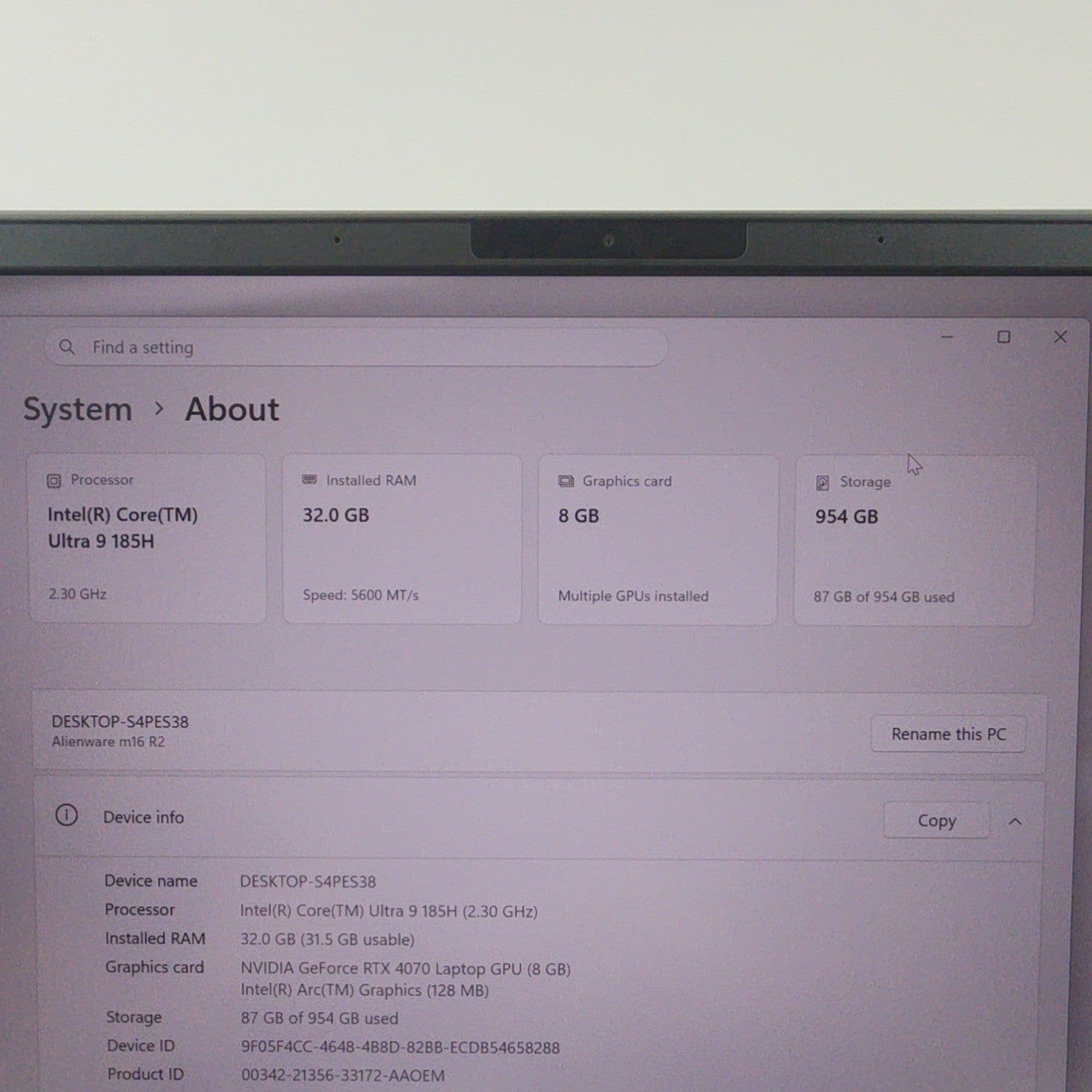Image resolution: width=1092 pixels, height=1092 pixels.
Task: Click the About breadcrumb title
Action: point(232,409)
